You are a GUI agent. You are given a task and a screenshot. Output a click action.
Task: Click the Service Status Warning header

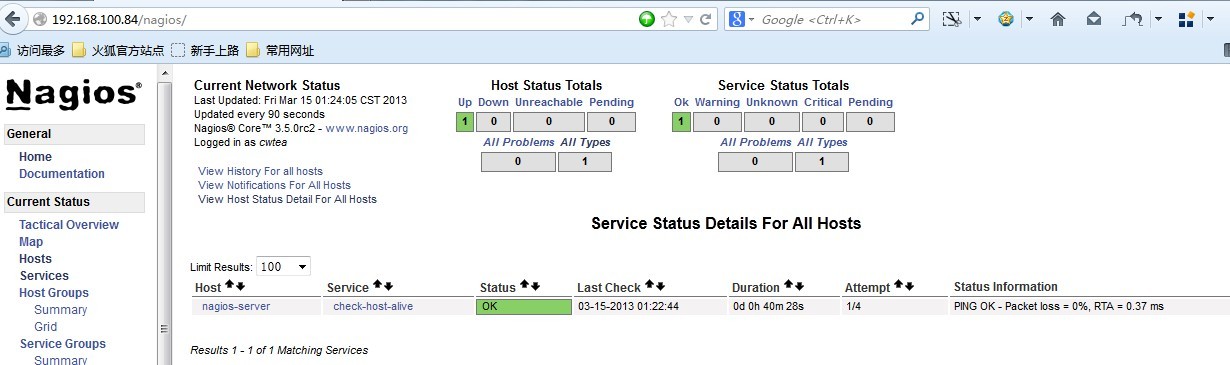pyautogui.click(x=717, y=102)
